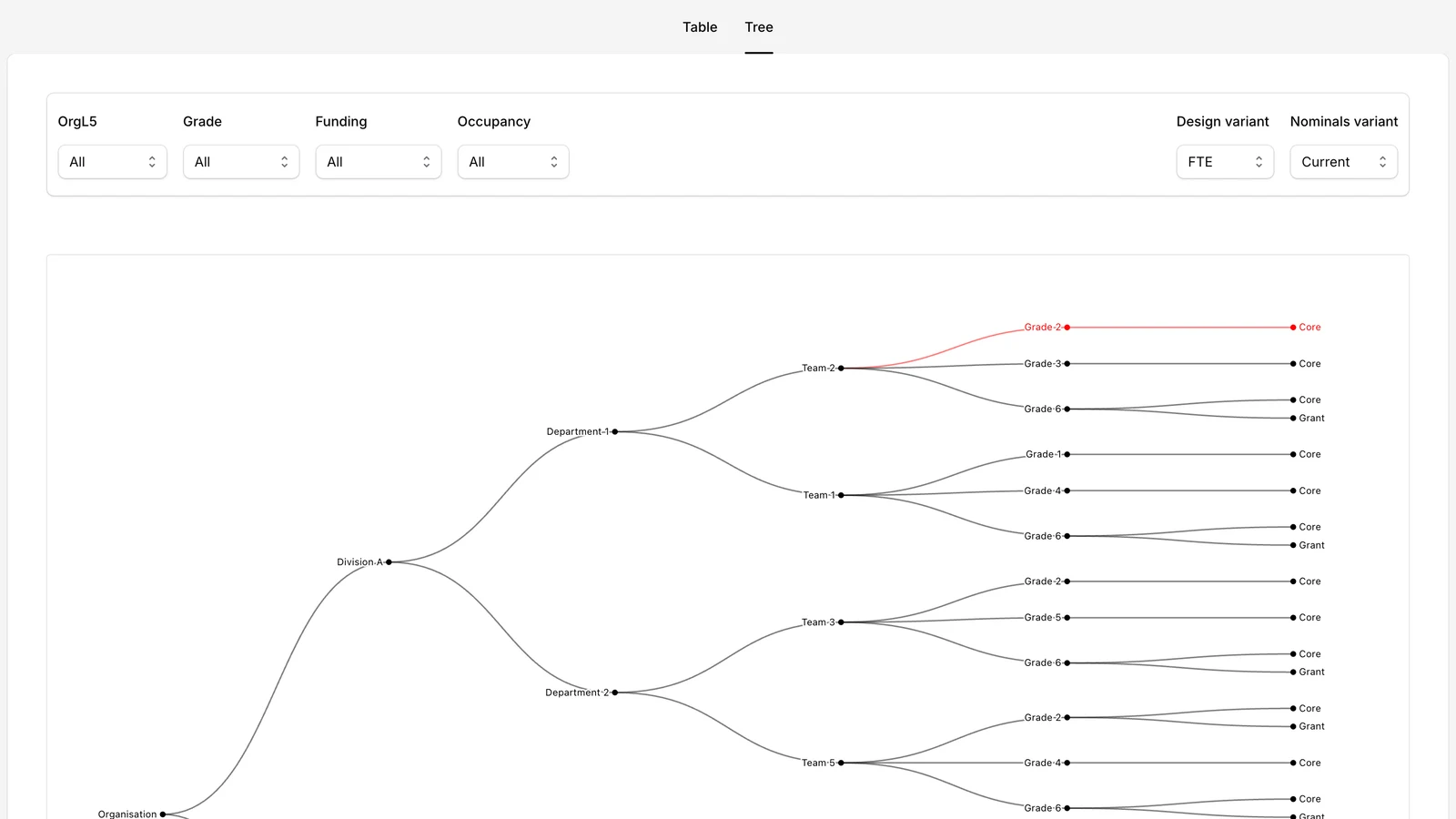The height and width of the screenshot is (819, 1456).
Task: Open the Design variant FTE dropdown
Action: 1225,162
